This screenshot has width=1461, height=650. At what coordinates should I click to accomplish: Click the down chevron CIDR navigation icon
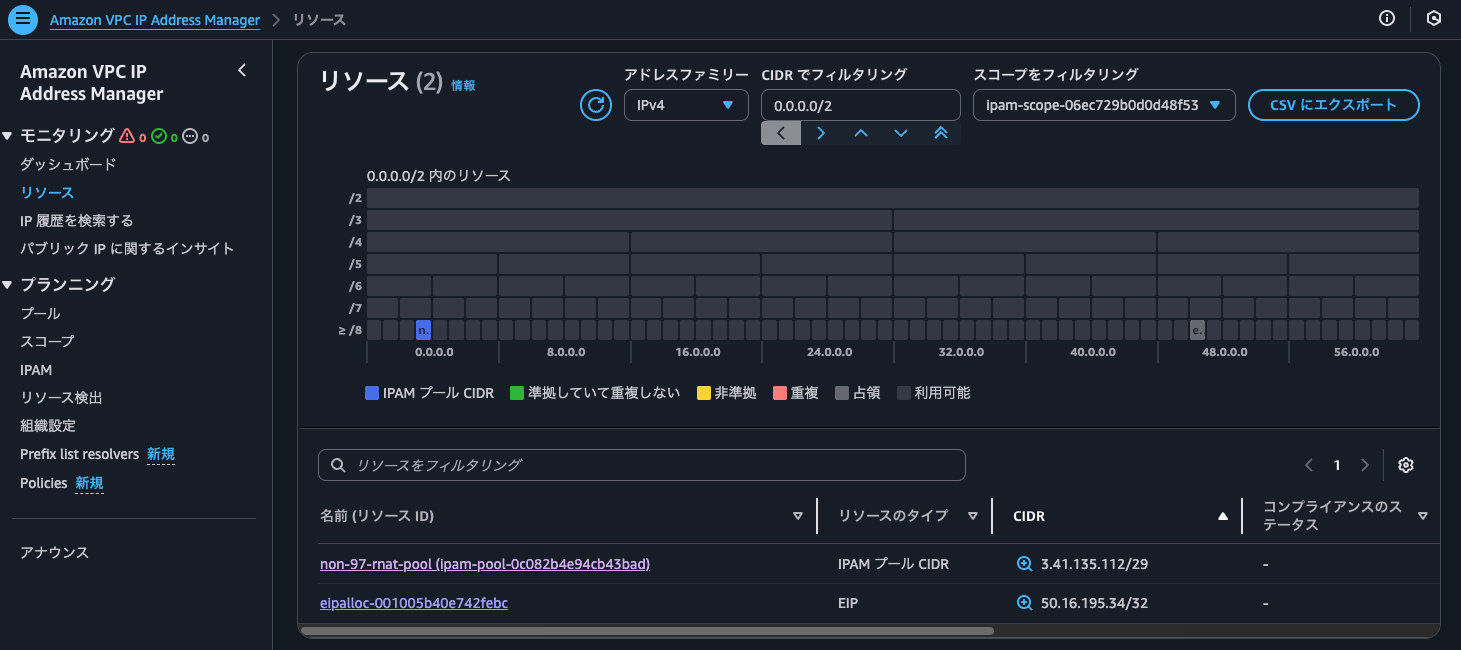point(900,132)
